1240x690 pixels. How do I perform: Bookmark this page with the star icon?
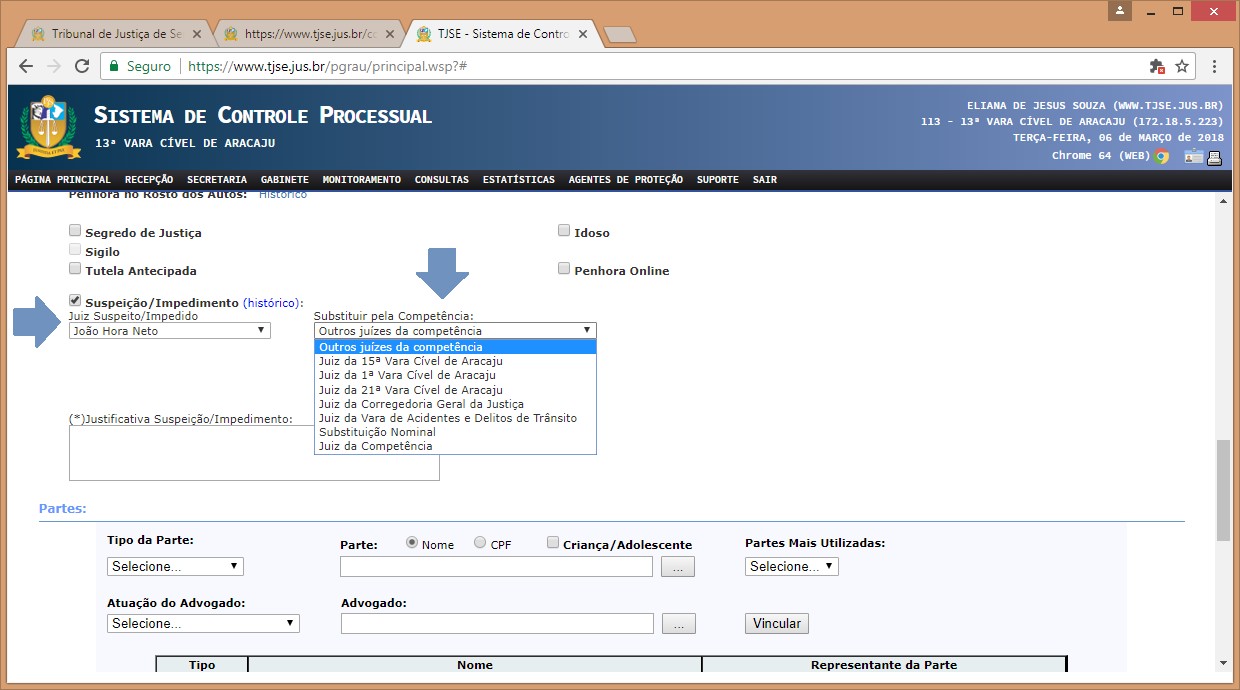coord(1182,66)
